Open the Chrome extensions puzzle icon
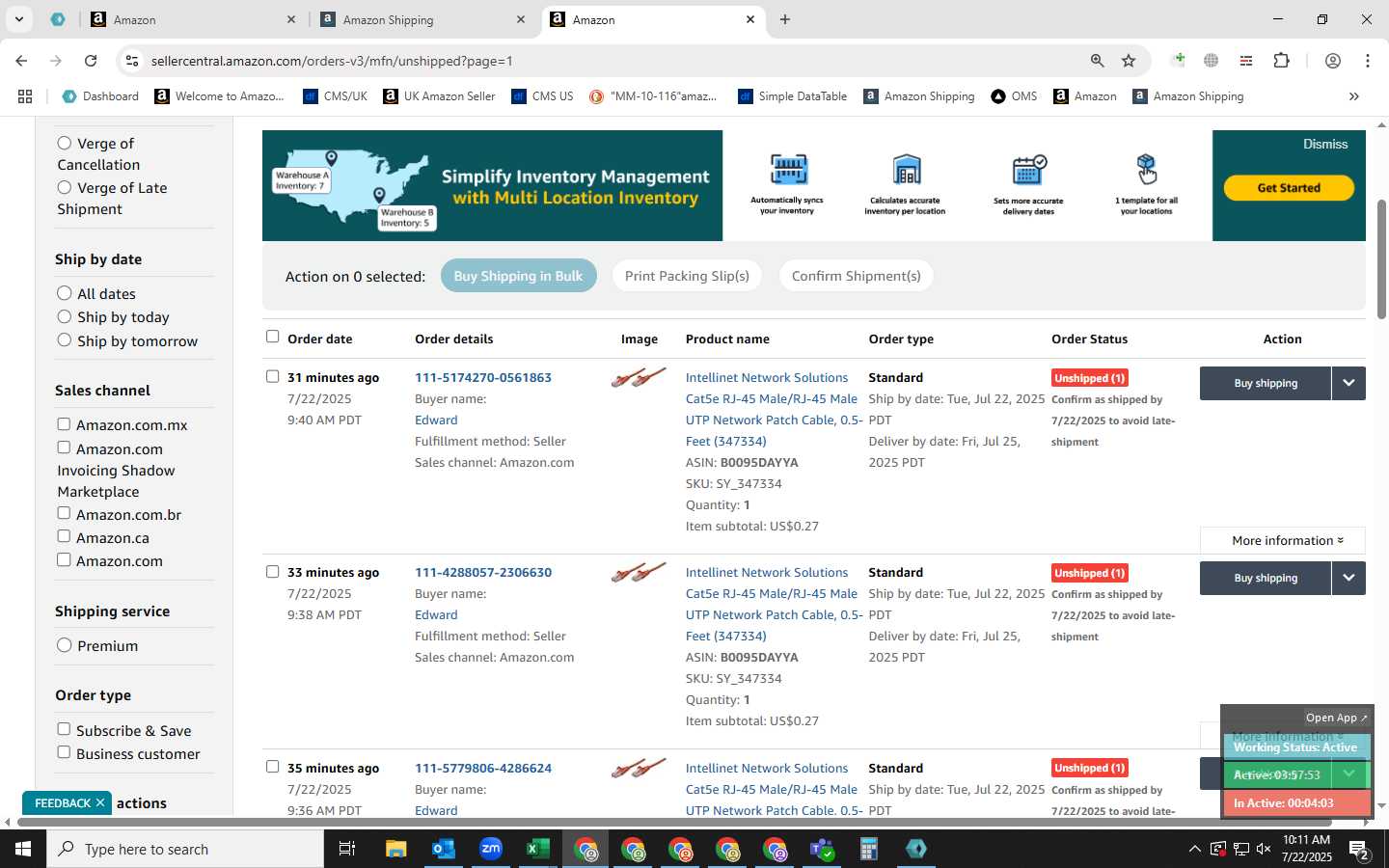1389x868 pixels. [1281, 61]
